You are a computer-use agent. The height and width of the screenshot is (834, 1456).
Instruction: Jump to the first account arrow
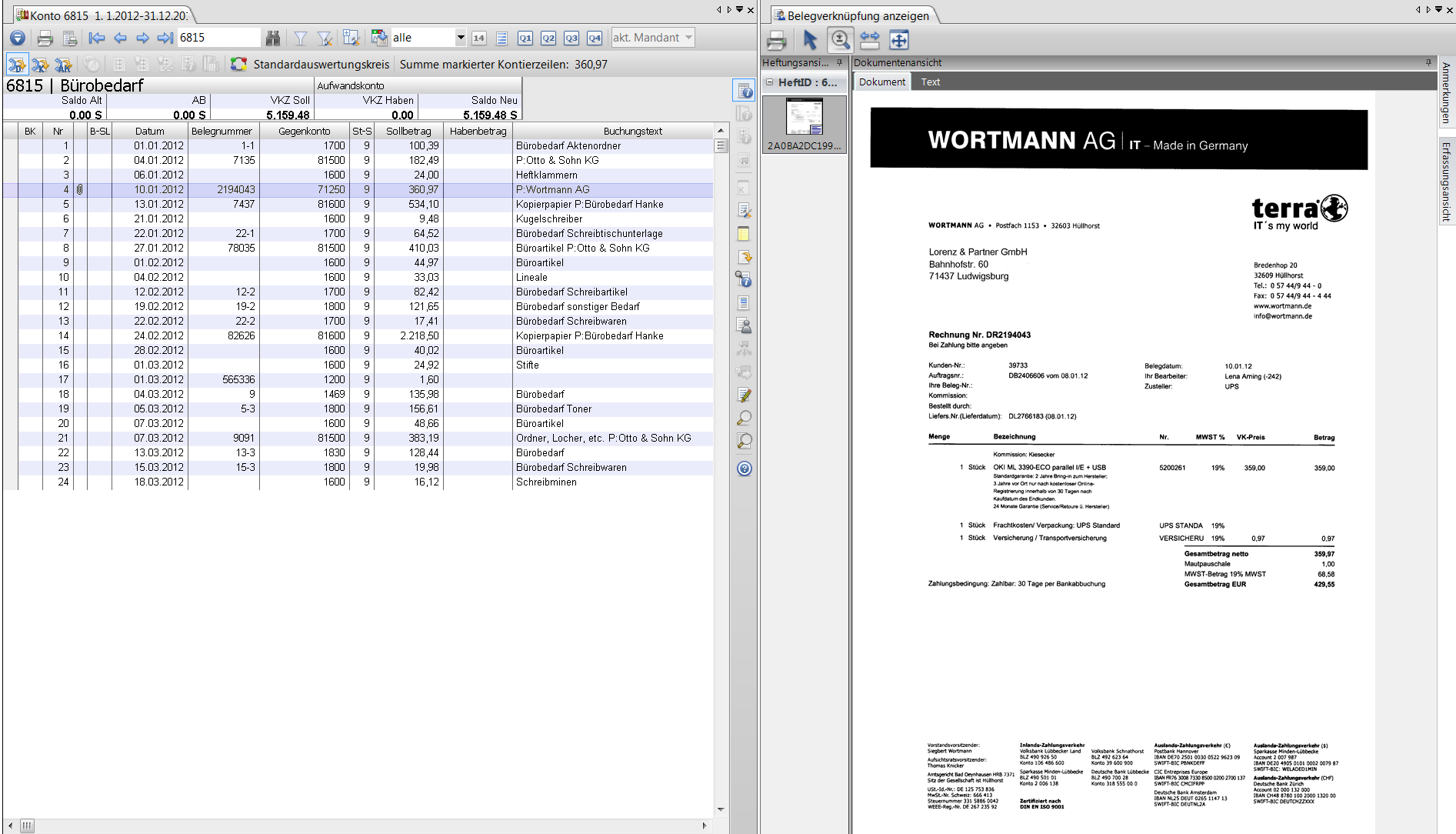97,38
